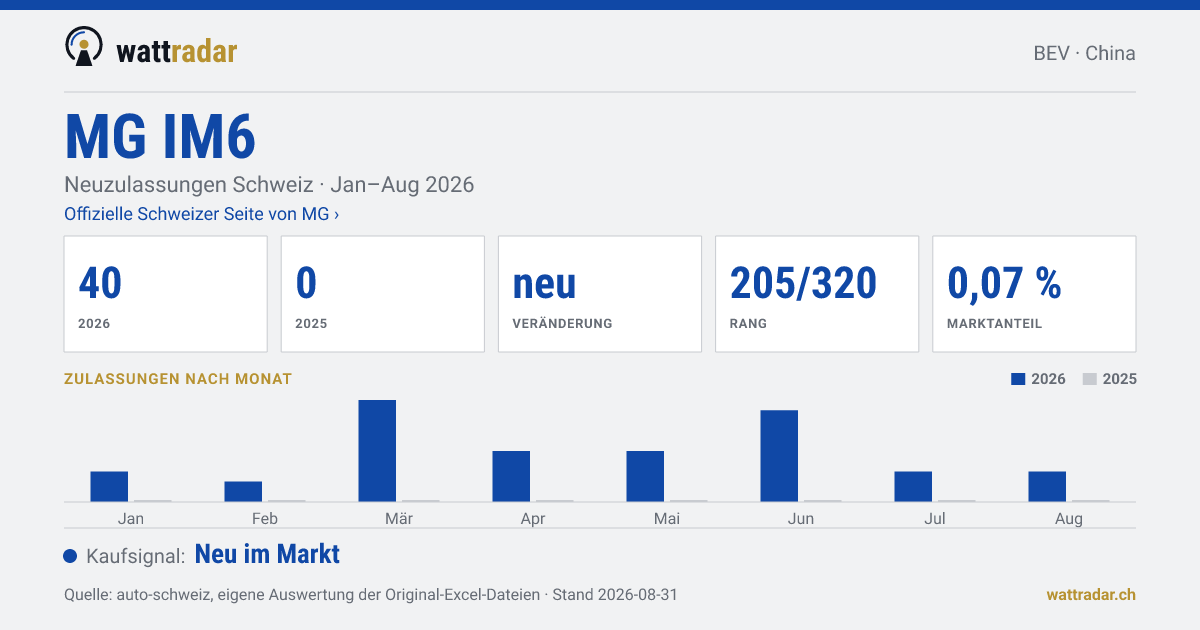Click the 'Mär' axis label
This screenshot has height=630, width=1200.
[x=399, y=518]
